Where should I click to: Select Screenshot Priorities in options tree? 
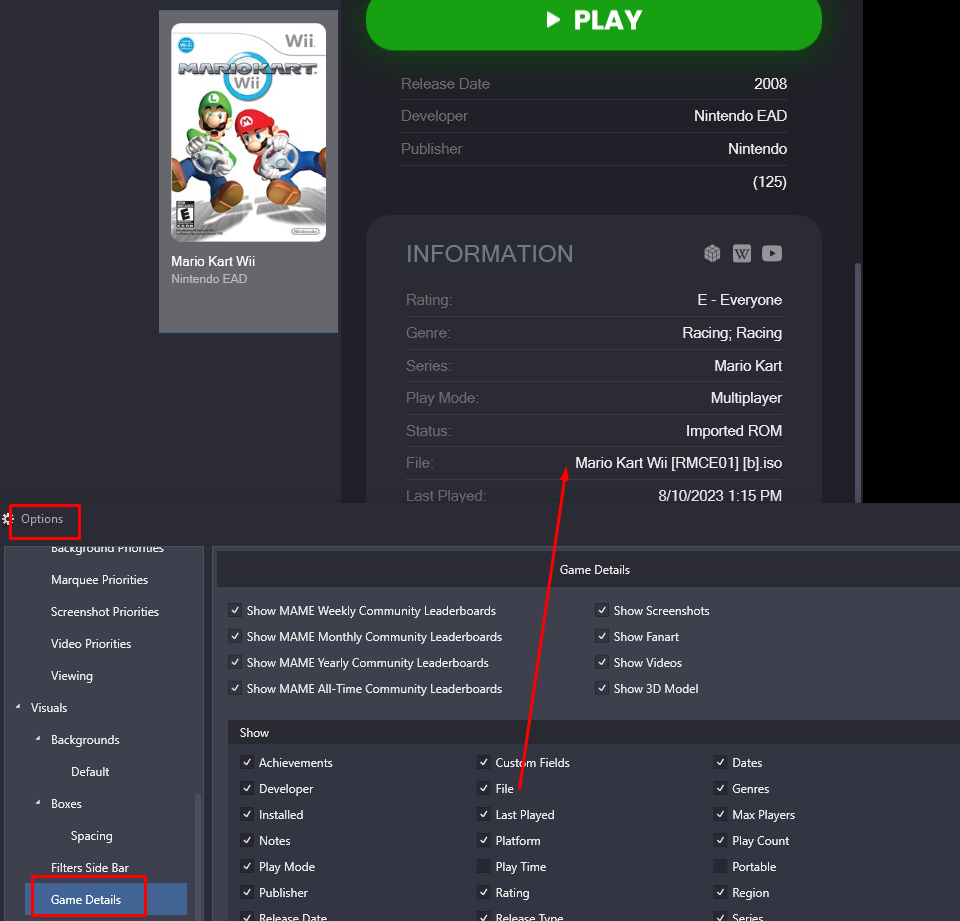[x=105, y=612]
